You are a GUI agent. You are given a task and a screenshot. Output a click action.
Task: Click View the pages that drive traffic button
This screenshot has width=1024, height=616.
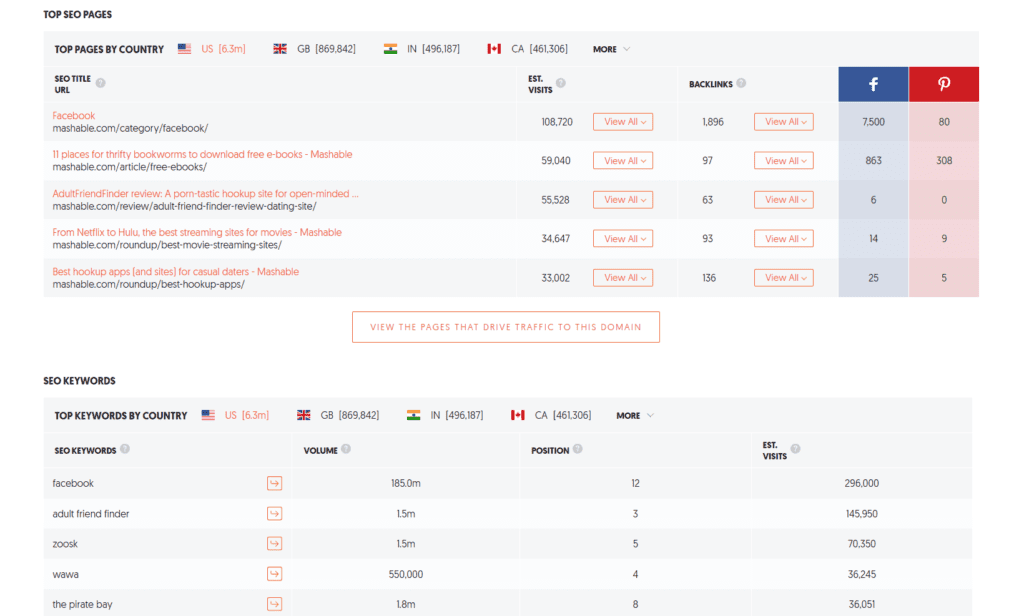[x=505, y=327]
